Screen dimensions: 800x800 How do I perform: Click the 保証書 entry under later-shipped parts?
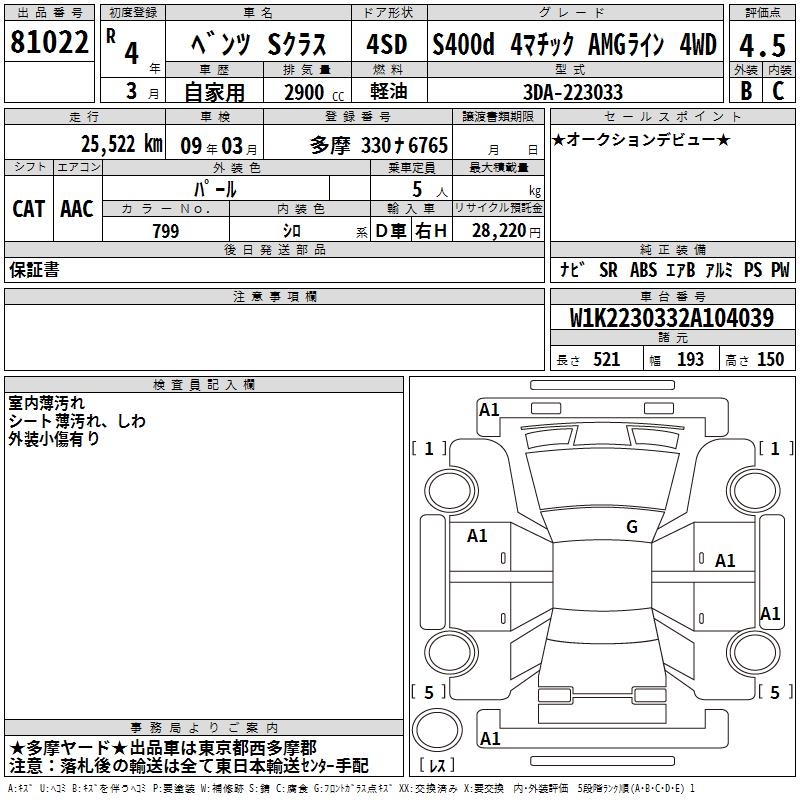click(x=34, y=270)
